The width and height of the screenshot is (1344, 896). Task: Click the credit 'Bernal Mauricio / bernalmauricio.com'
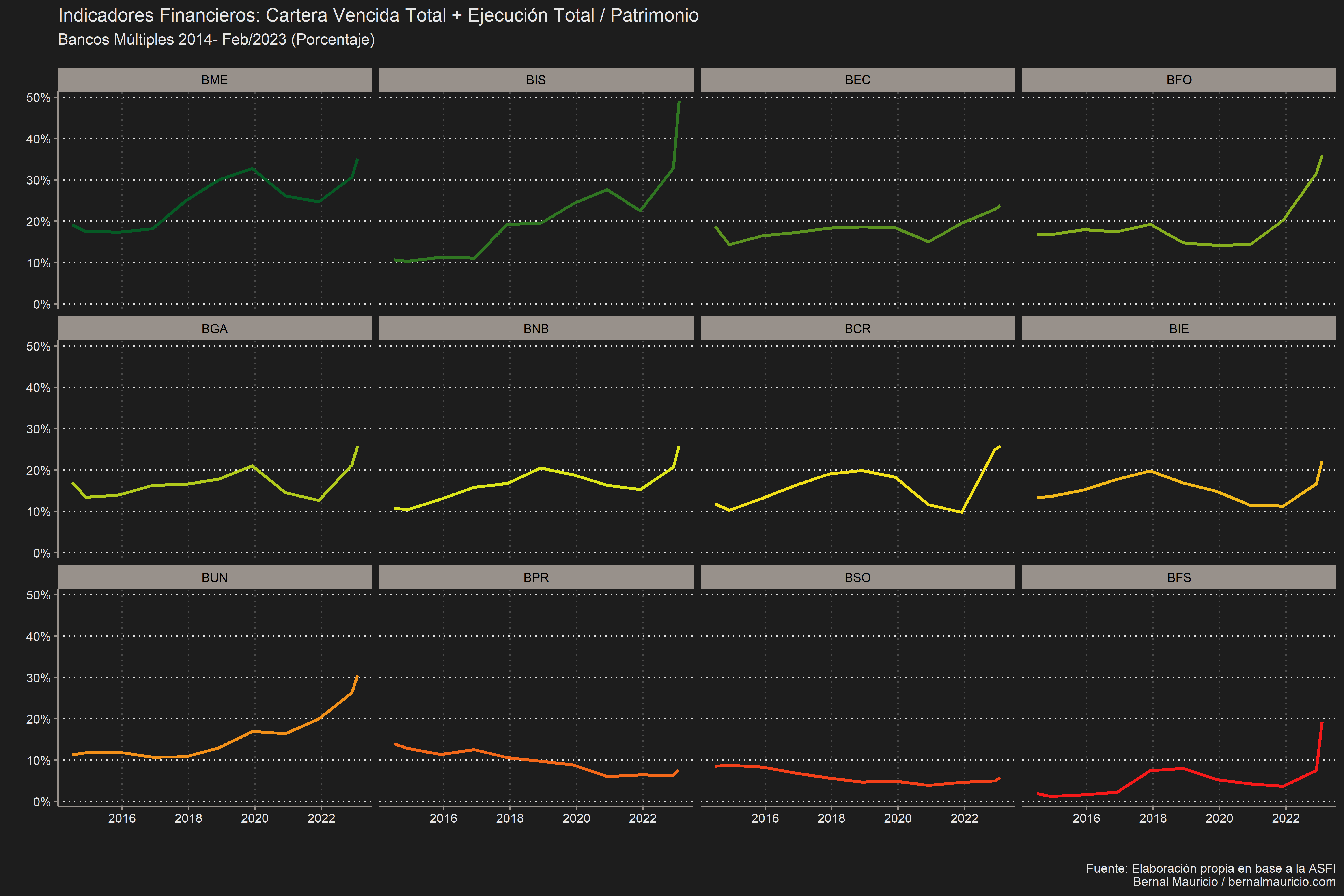[1234, 882]
